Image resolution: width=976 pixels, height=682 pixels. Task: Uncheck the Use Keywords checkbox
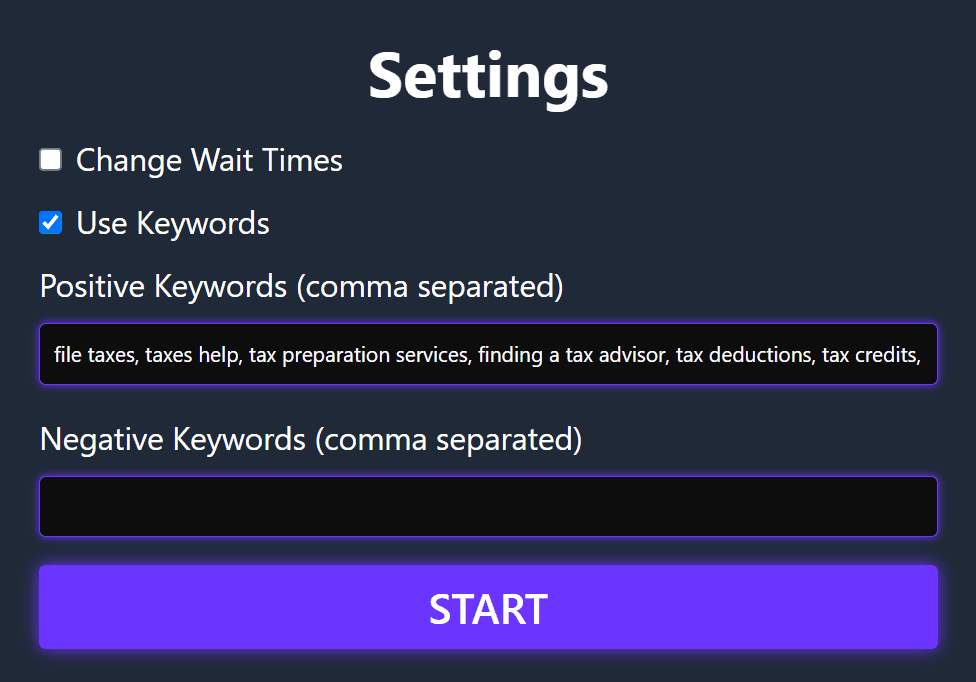[x=50, y=222]
